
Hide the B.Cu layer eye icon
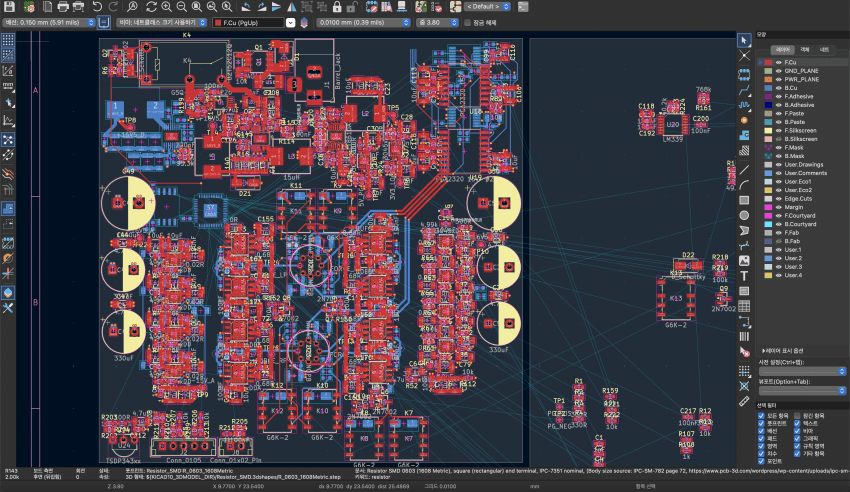778,88
